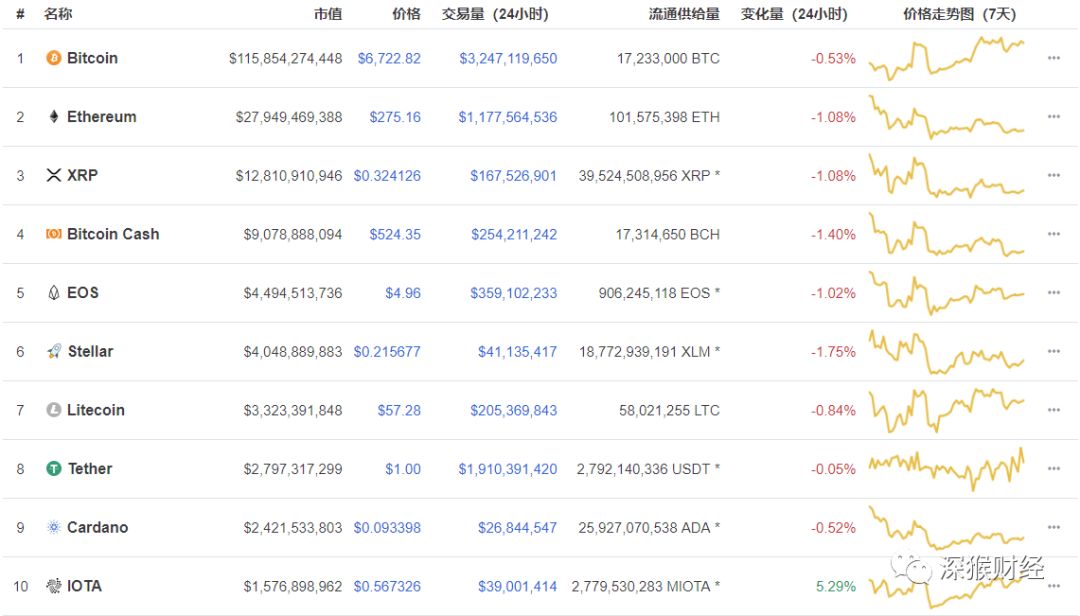1080x616 pixels.
Task: Open Stellar 7-day price trend chart
Action: [946, 351]
